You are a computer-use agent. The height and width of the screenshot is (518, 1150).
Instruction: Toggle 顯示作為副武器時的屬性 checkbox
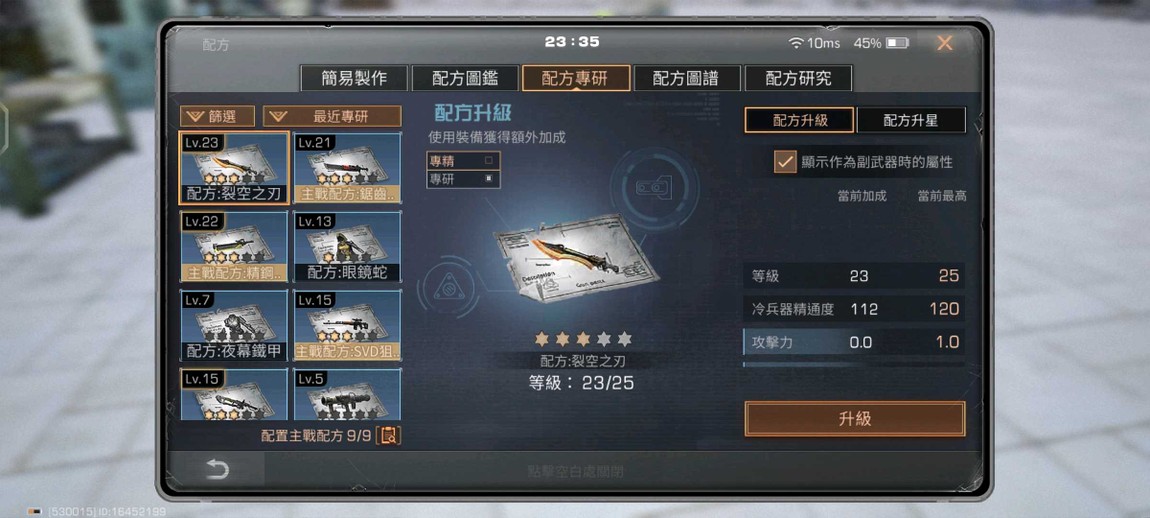[x=785, y=162]
